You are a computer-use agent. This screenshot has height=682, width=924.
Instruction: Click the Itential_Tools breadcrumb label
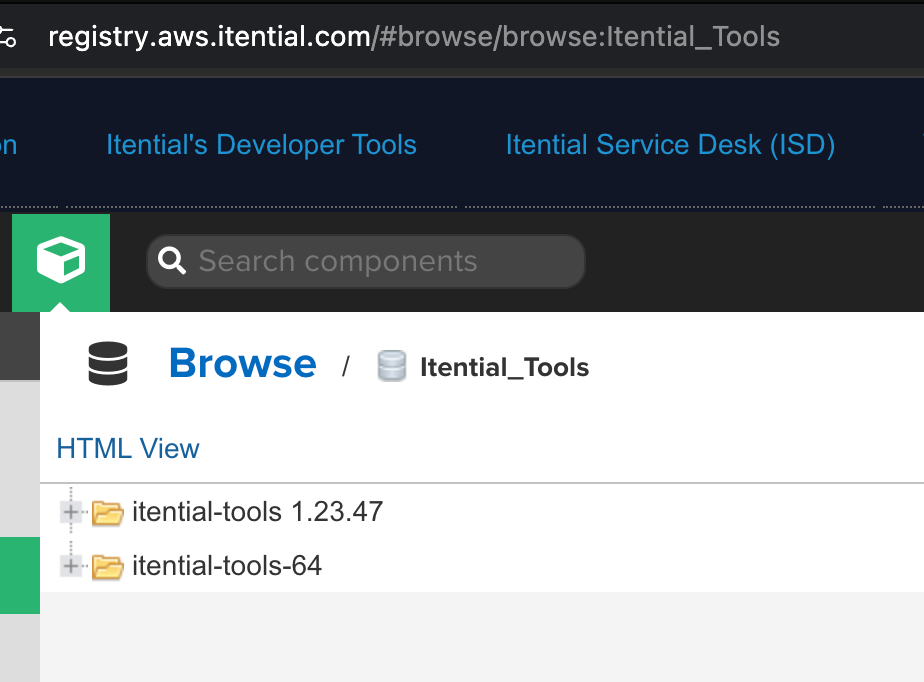[x=504, y=367]
